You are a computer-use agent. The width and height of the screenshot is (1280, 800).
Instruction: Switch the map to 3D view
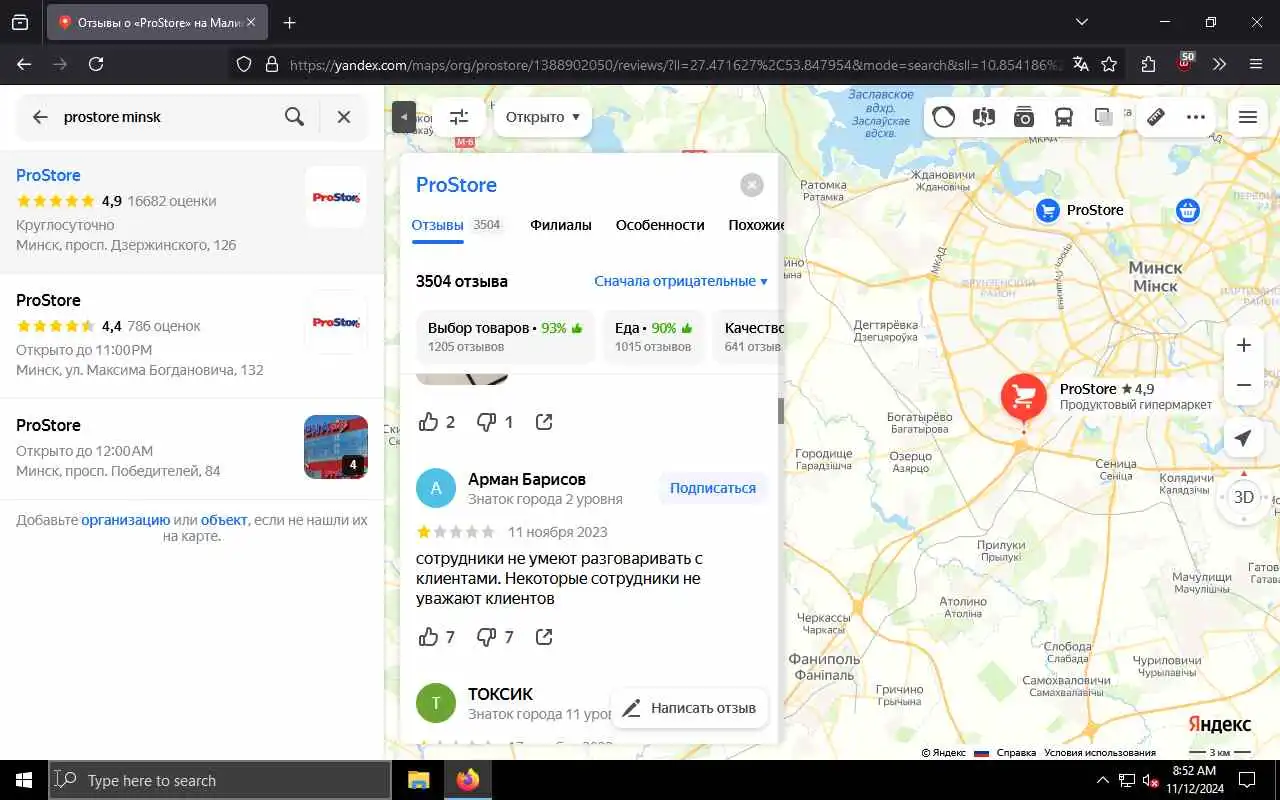click(1243, 497)
